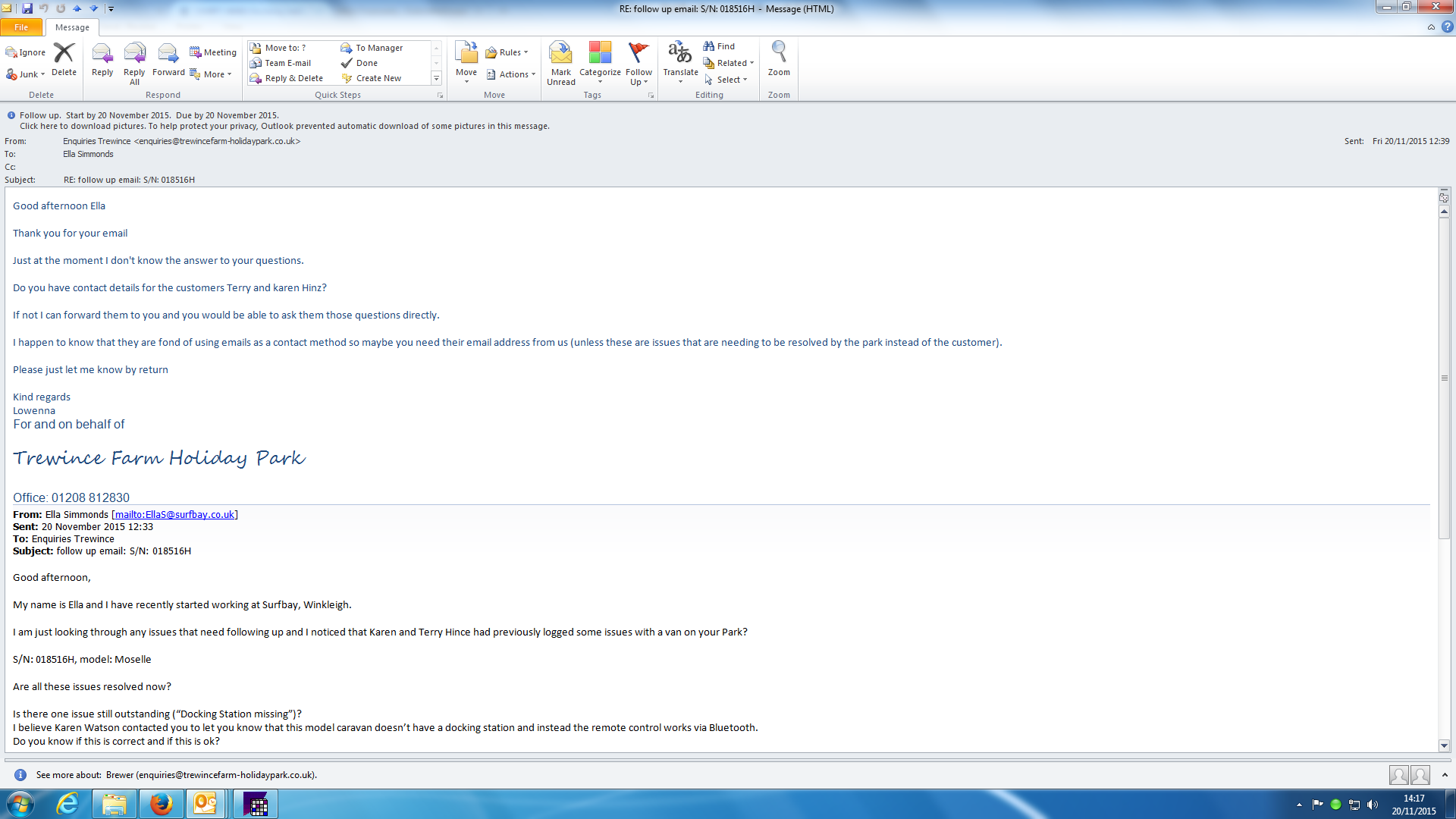Click the EllaS@surfbay.co.uk mailto link
This screenshot has width=1456, height=819.
pyautogui.click(x=174, y=514)
